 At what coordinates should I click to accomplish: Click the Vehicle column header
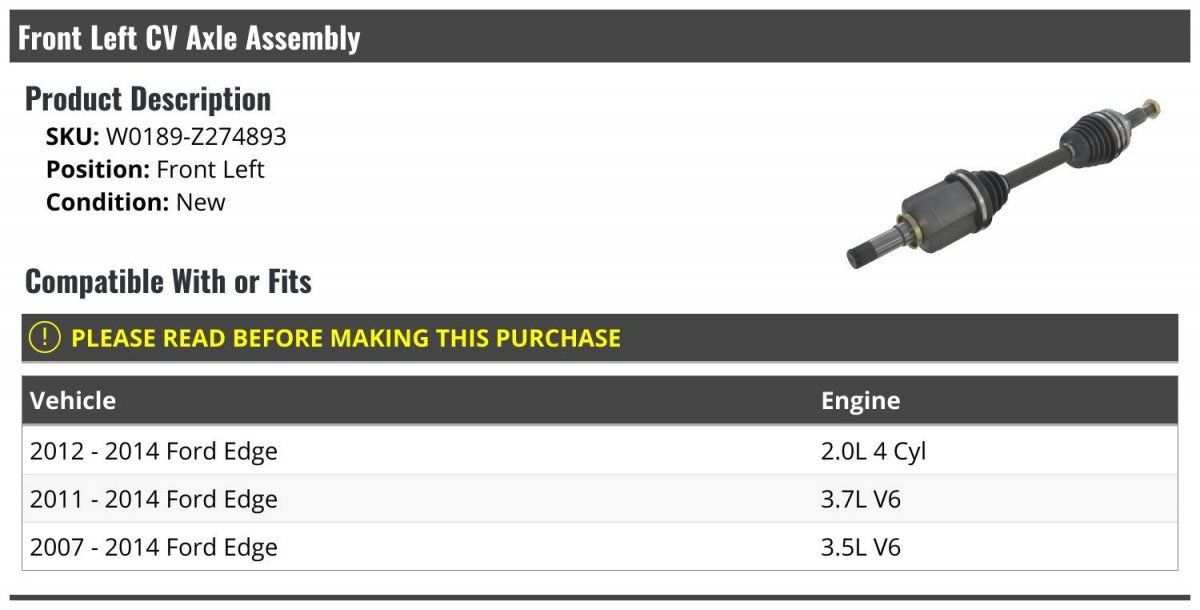click(73, 401)
